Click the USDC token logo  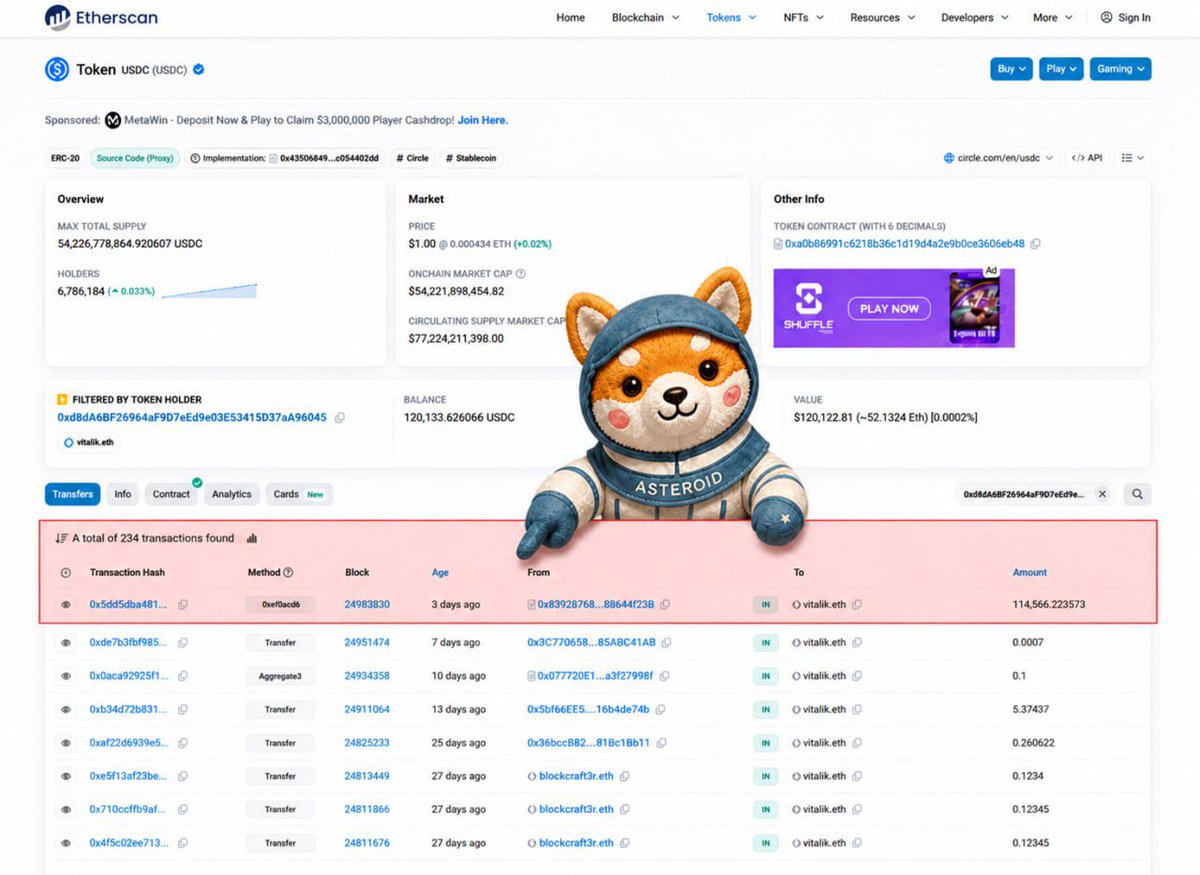(57, 69)
